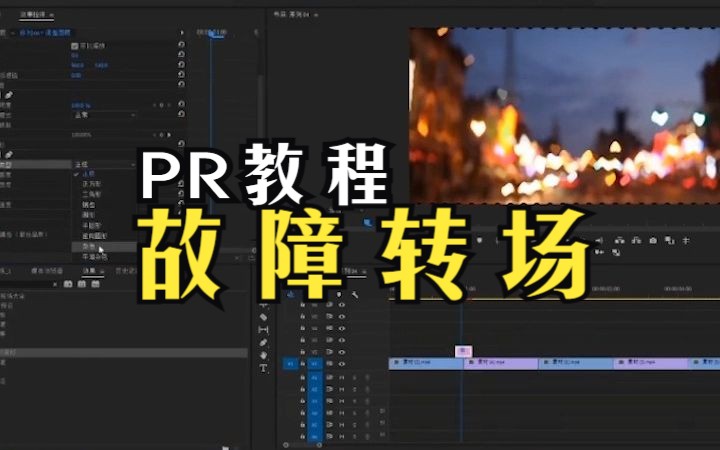Click the Extract button in Program monitor
Viewport: 720px width, 450px height.
636,240
